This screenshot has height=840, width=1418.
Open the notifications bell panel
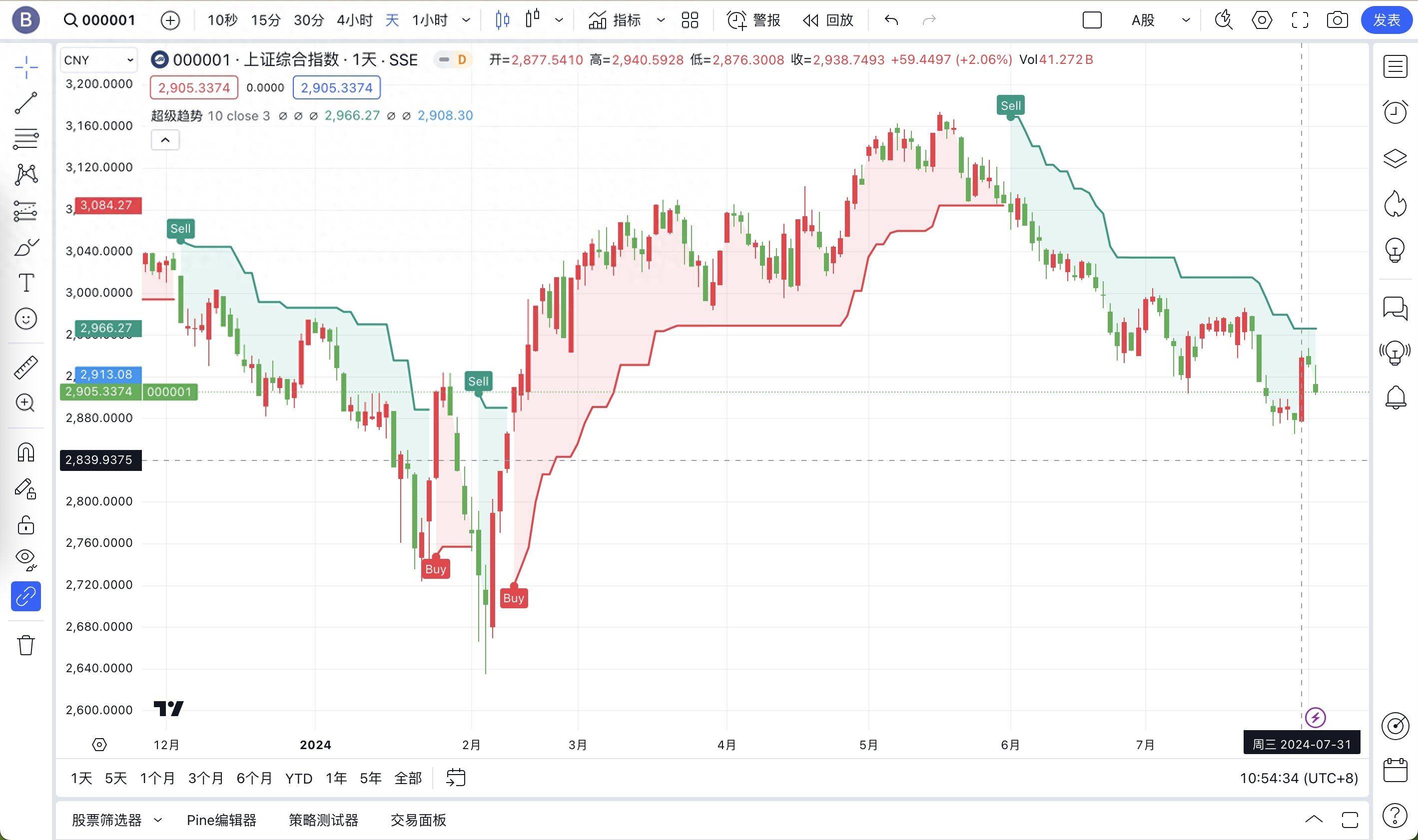[1395, 398]
